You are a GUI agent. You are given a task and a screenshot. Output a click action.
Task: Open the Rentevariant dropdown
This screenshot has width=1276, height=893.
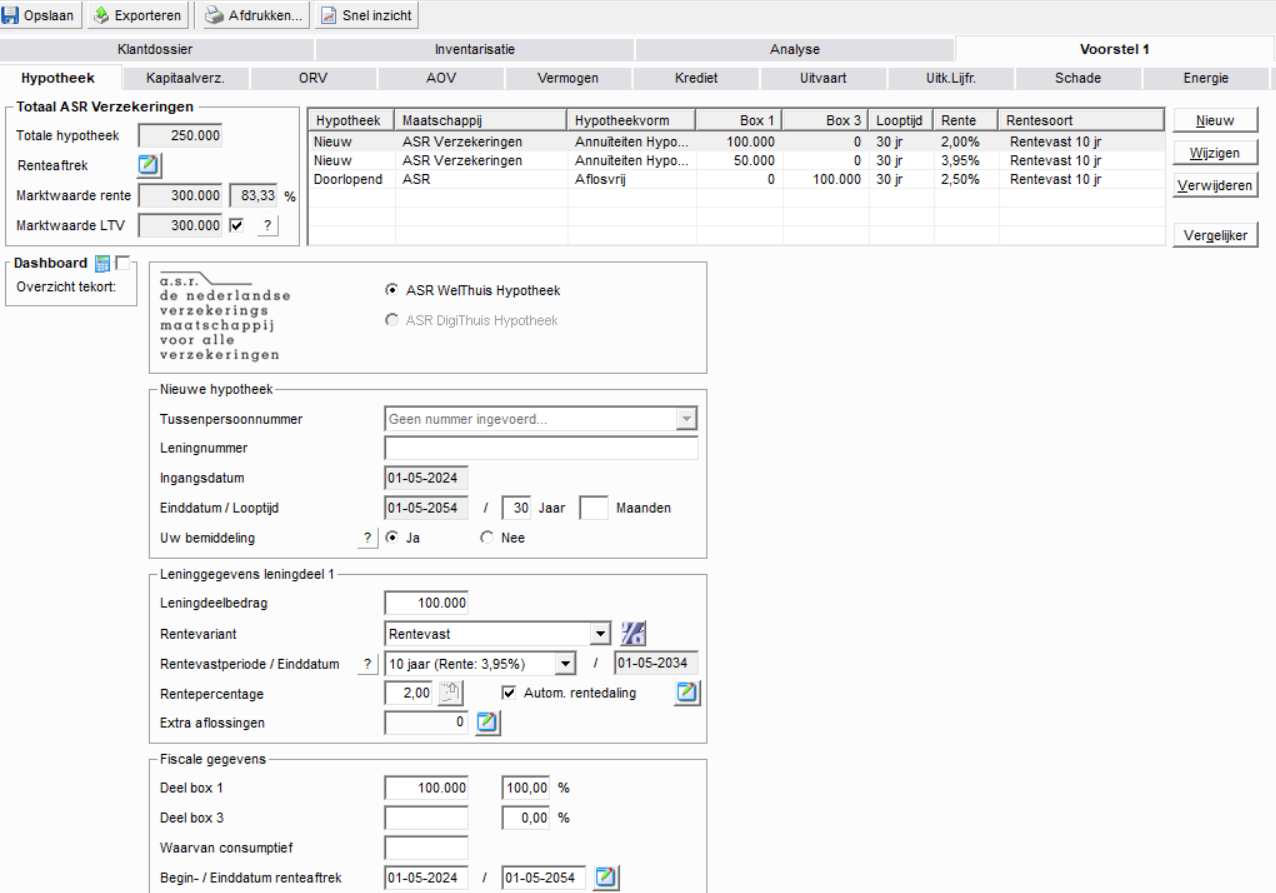pyautogui.click(x=600, y=633)
